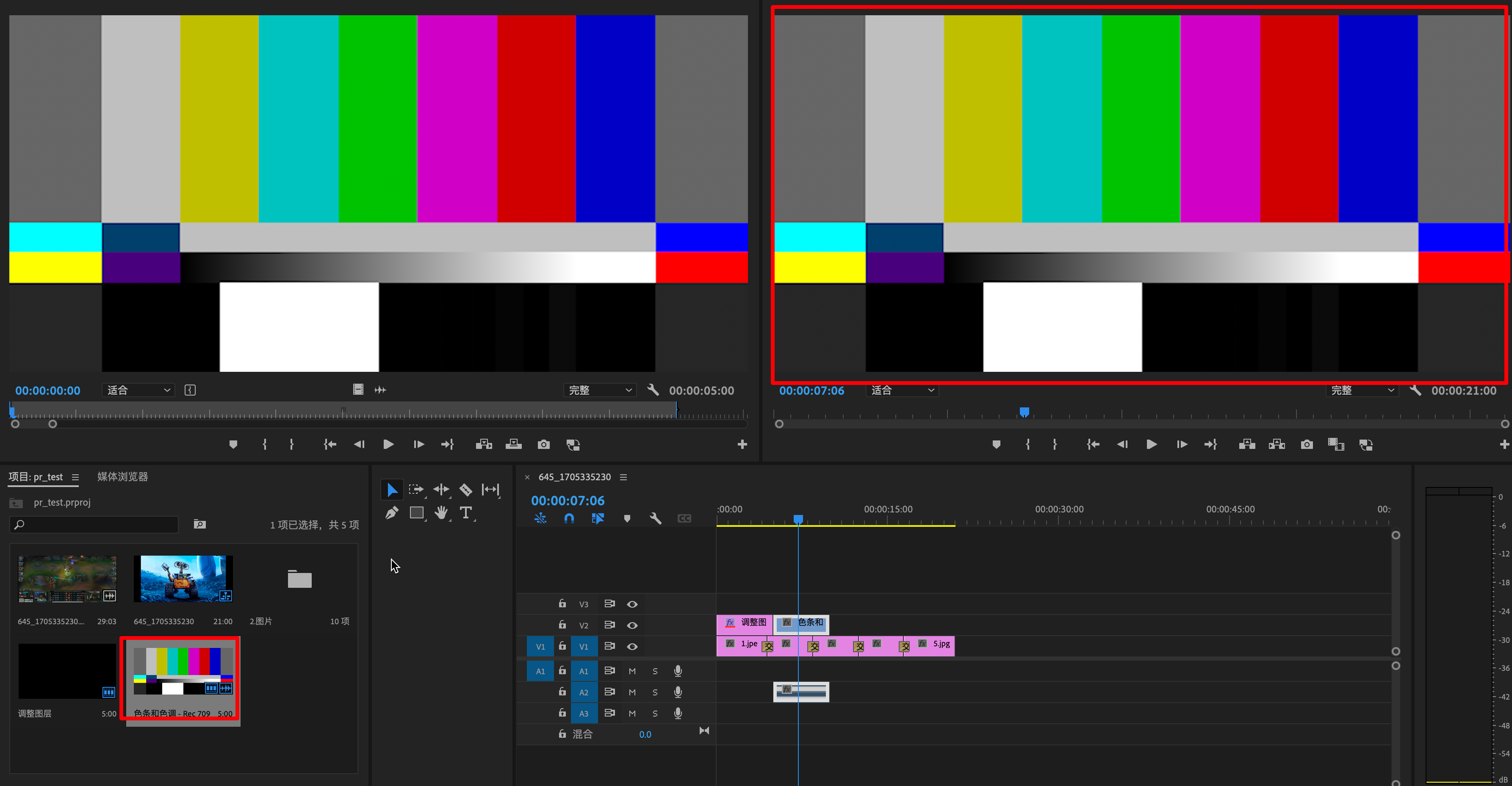Image resolution: width=1512 pixels, height=786 pixels.
Task: Click Source monitor timecode 00:00:00:00
Action: coord(47,390)
